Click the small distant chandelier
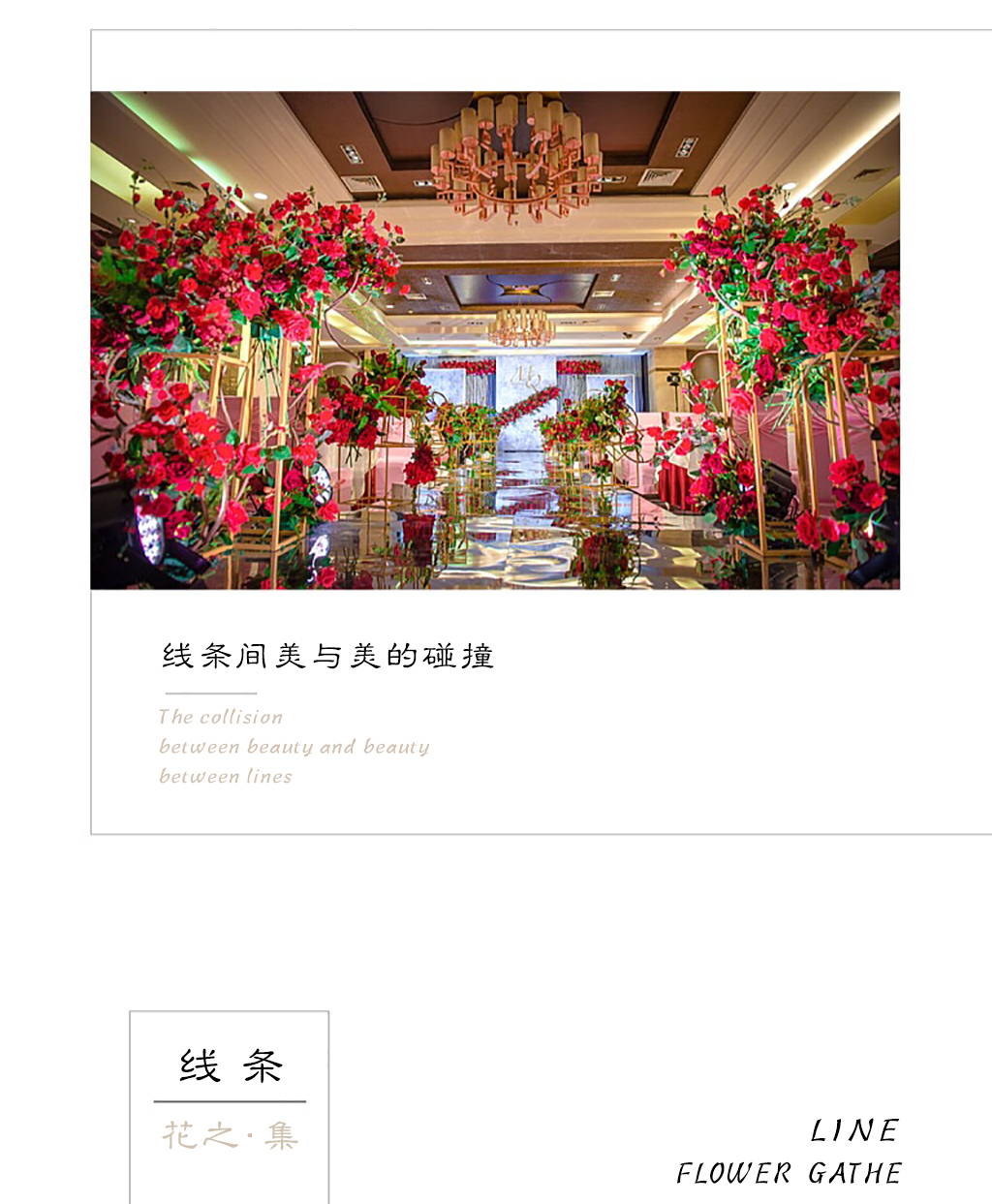 tap(521, 326)
